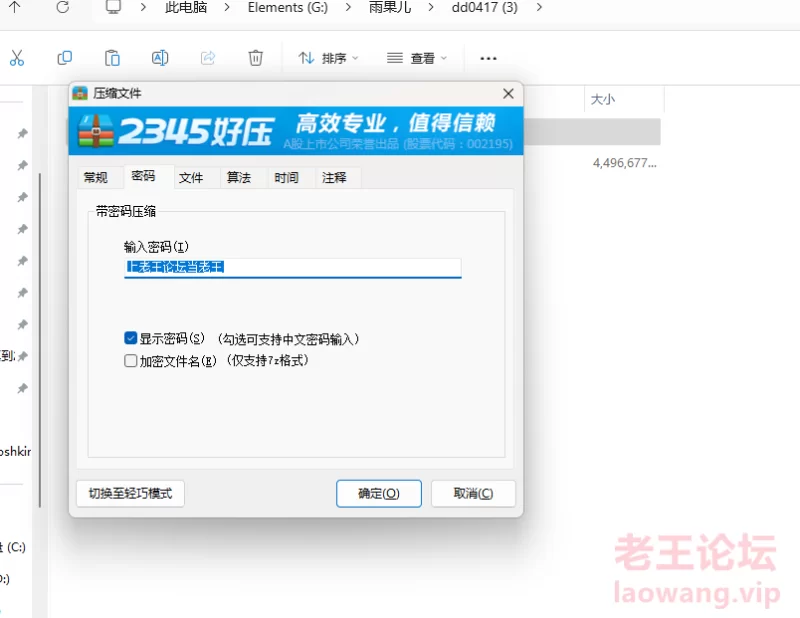Click the Cut scissors icon in Explorer toolbar
The width and height of the screenshot is (800, 618).
point(17,58)
